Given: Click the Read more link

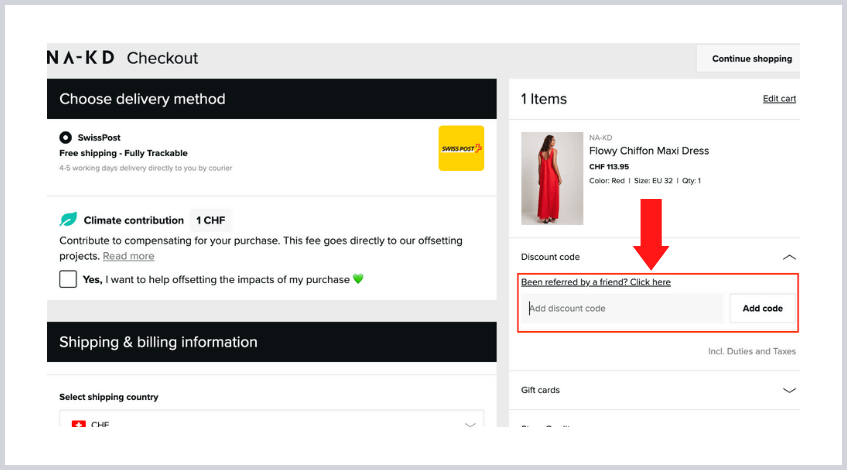Looking at the screenshot, I should point(128,256).
